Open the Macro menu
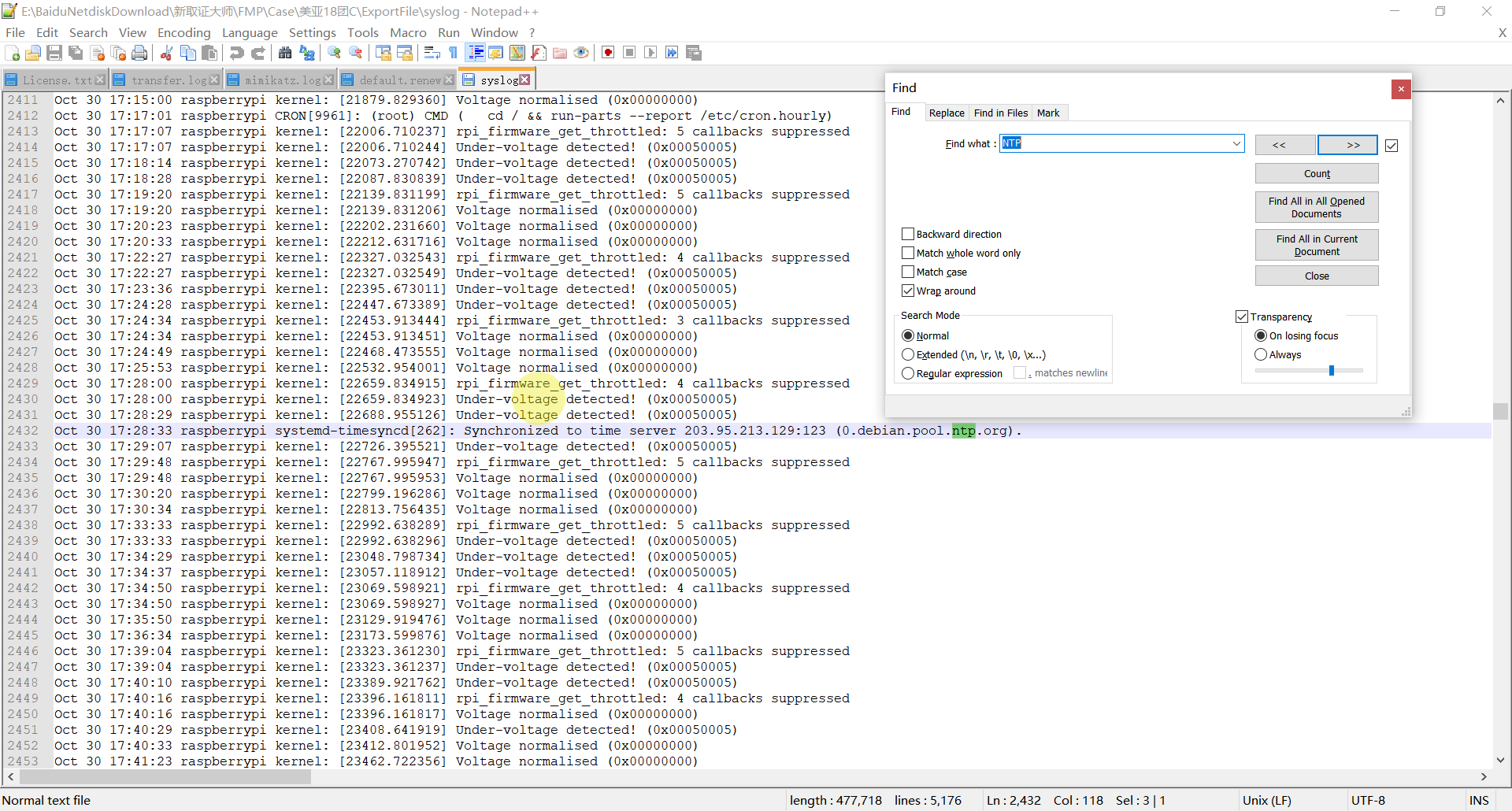The height and width of the screenshot is (811, 1512). [x=408, y=32]
